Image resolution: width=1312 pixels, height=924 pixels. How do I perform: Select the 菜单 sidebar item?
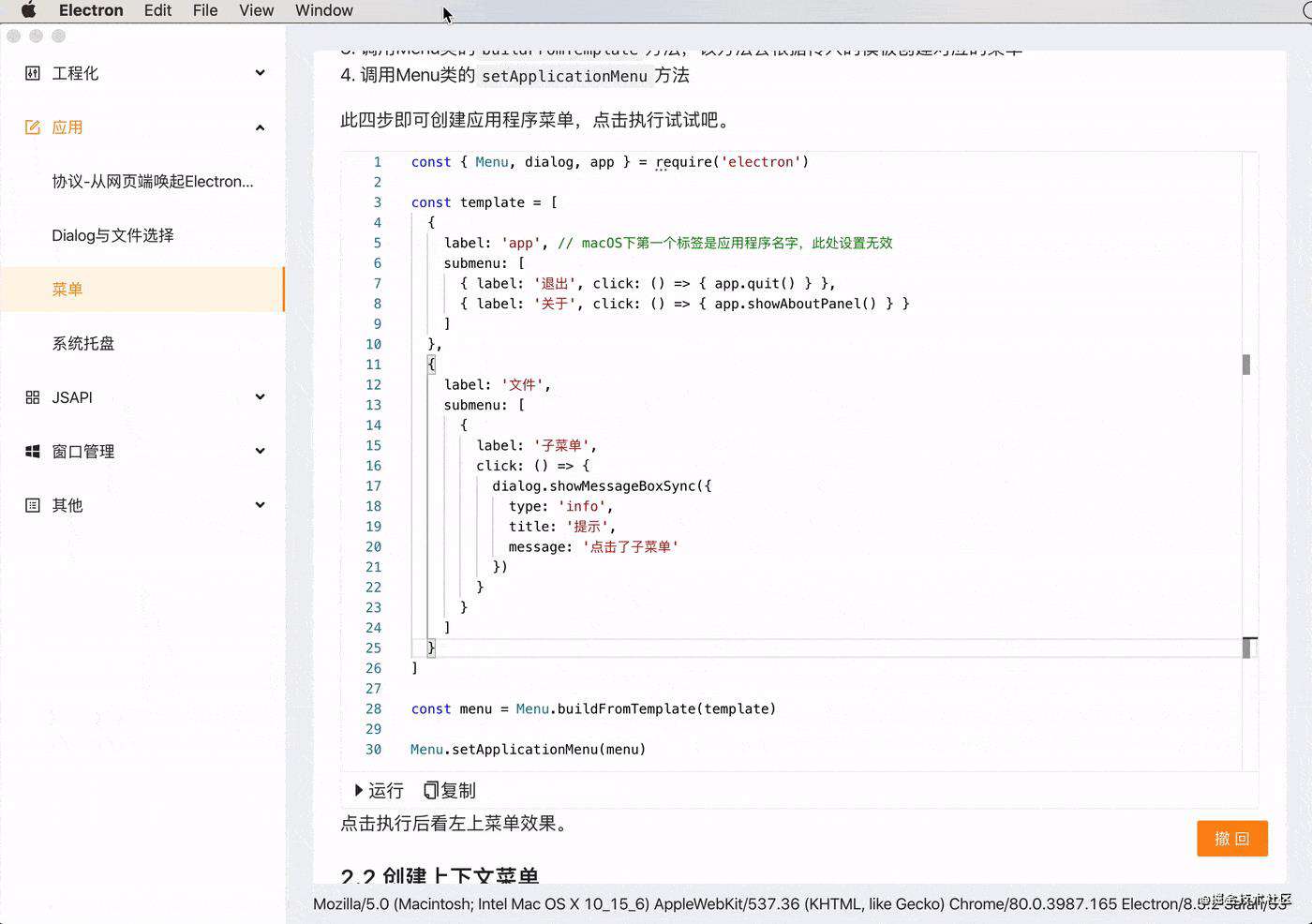click(142, 290)
